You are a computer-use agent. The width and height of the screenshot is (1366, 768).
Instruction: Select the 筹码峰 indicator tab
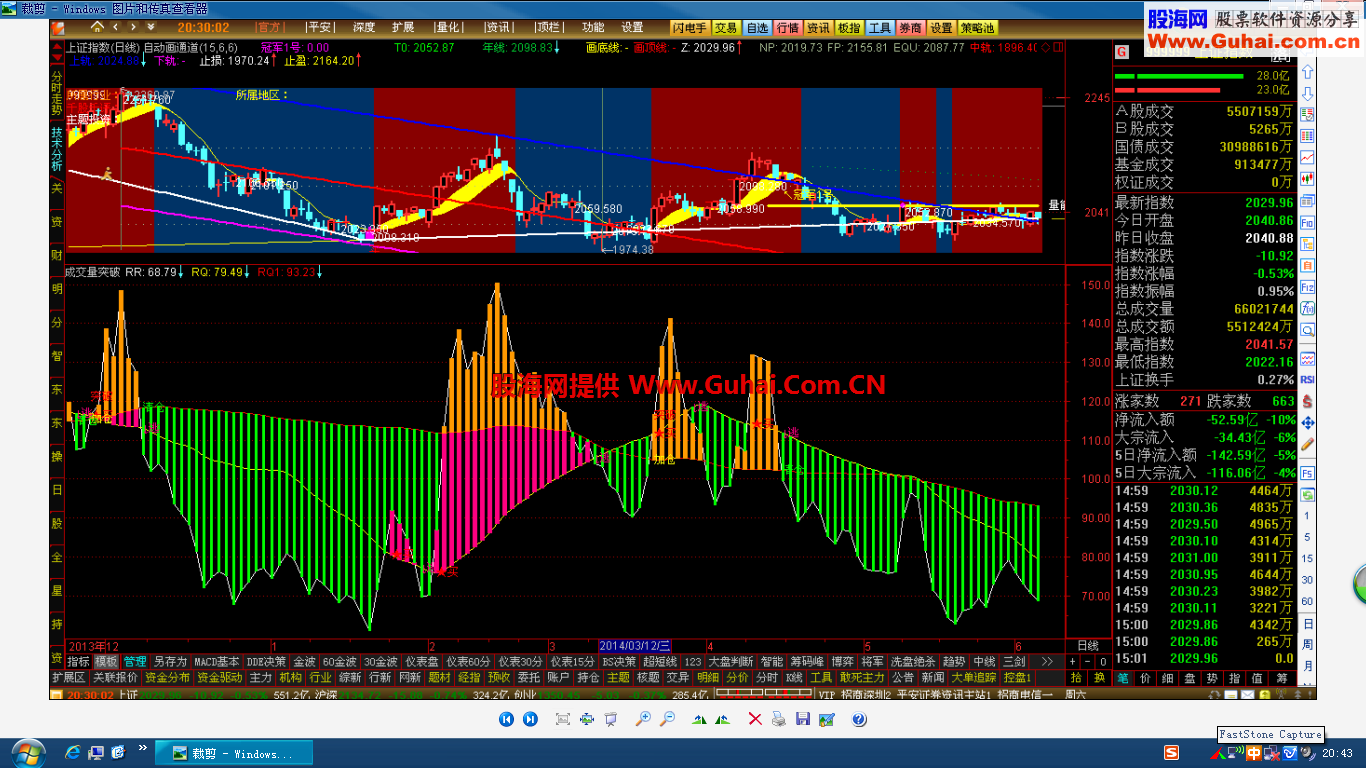click(808, 661)
